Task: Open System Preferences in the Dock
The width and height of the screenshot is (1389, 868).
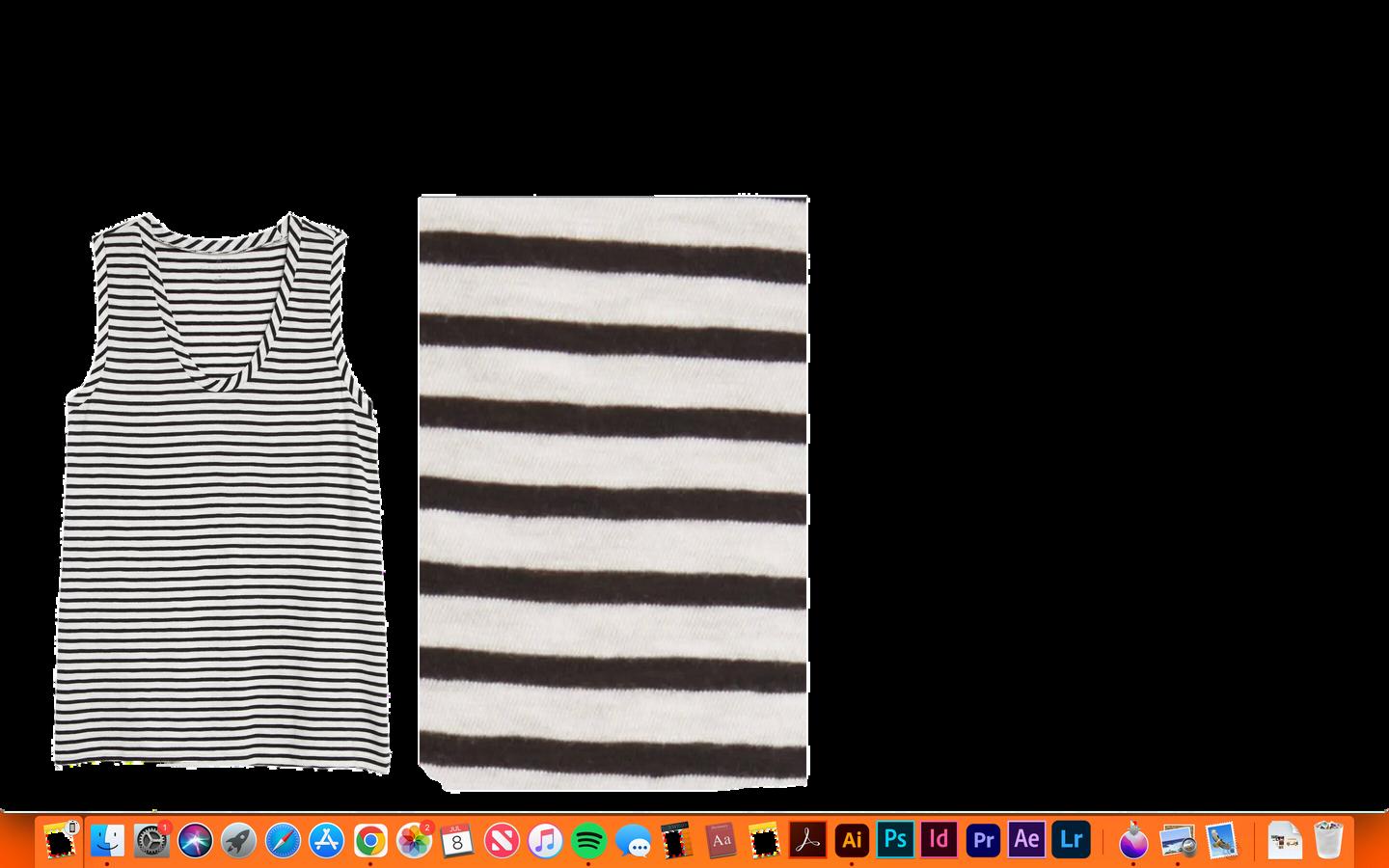Action: [x=151, y=840]
